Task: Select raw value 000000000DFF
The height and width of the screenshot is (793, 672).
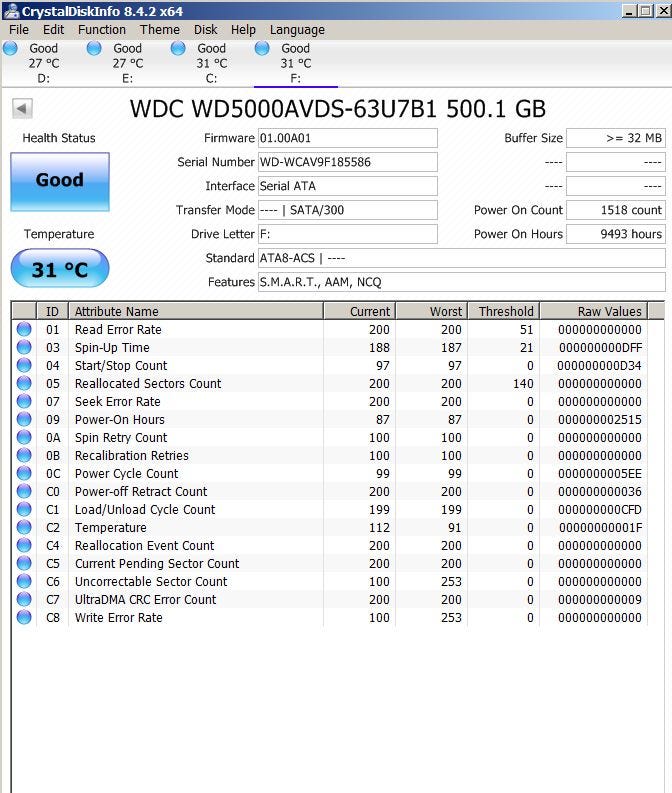Action: pyautogui.click(x=600, y=348)
